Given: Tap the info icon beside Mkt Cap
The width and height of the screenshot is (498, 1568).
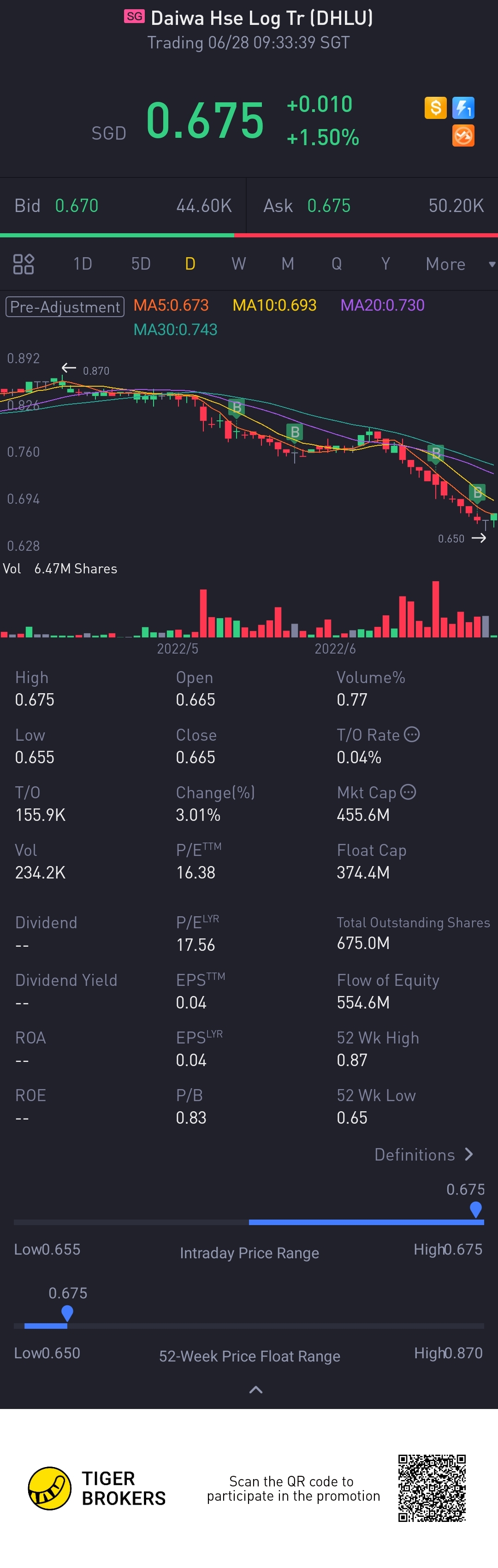Looking at the screenshot, I should [409, 792].
